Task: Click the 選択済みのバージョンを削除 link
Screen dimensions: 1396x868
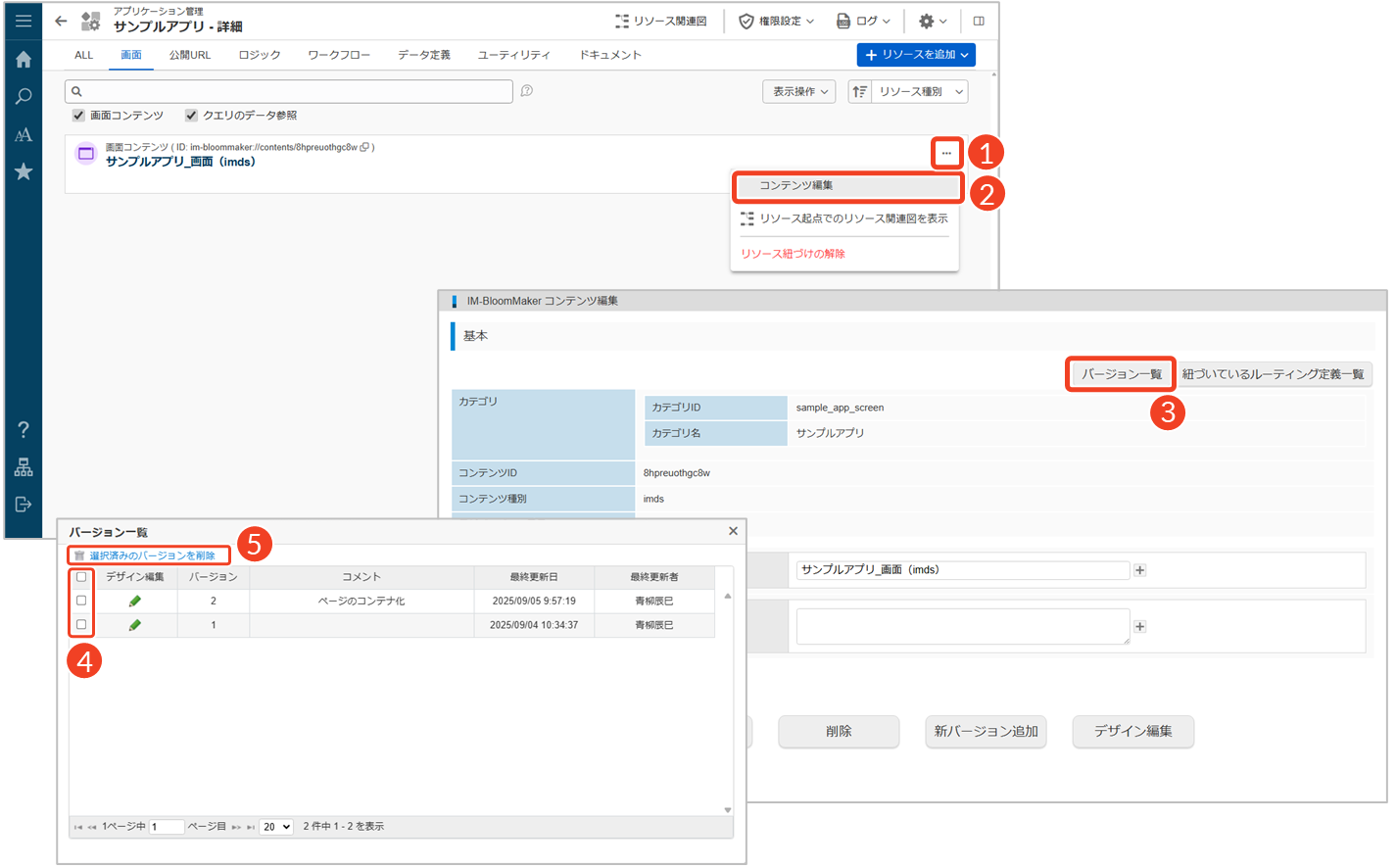Action: pyautogui.click(x=152, y=555)
